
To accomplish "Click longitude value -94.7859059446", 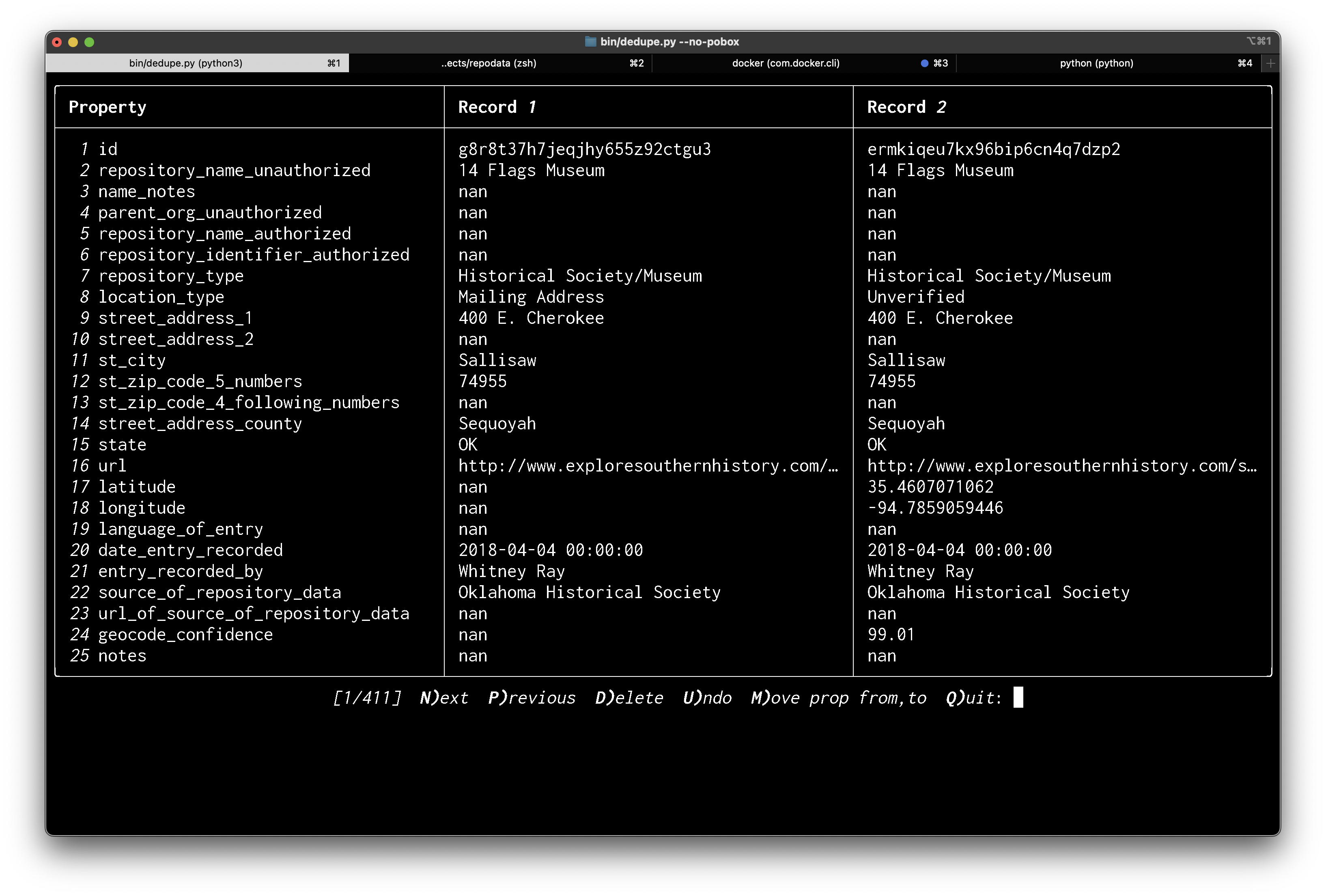I will click(x=934, y=508).
